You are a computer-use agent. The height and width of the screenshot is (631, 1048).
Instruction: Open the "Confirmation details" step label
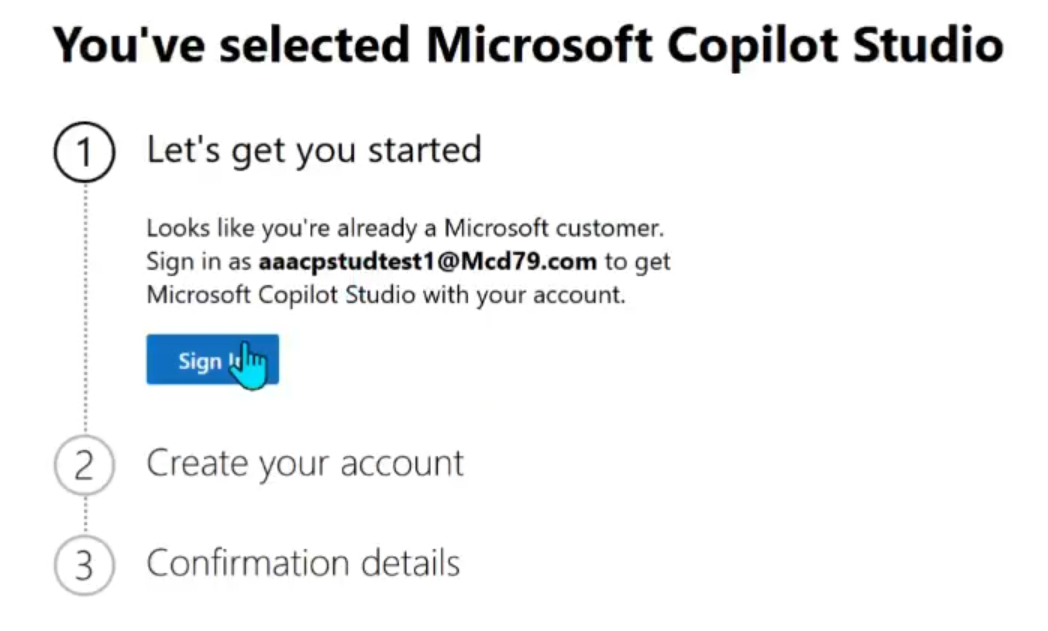click(303, 563)
